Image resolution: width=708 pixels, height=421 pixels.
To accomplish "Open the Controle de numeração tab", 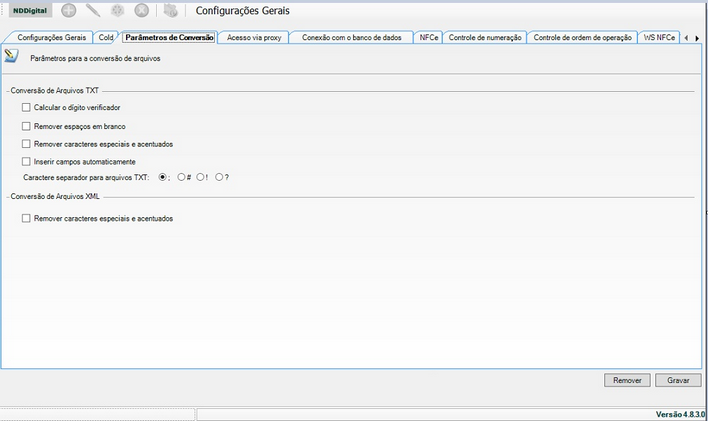I will [485, 37].
